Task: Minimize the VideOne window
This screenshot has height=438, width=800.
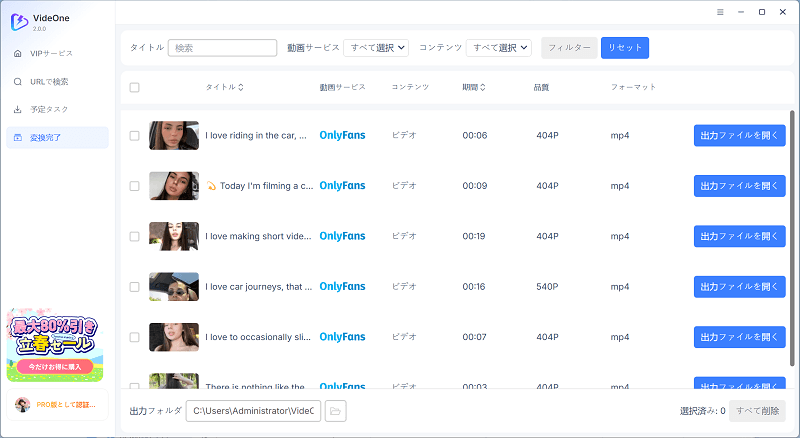Action: 741,12
